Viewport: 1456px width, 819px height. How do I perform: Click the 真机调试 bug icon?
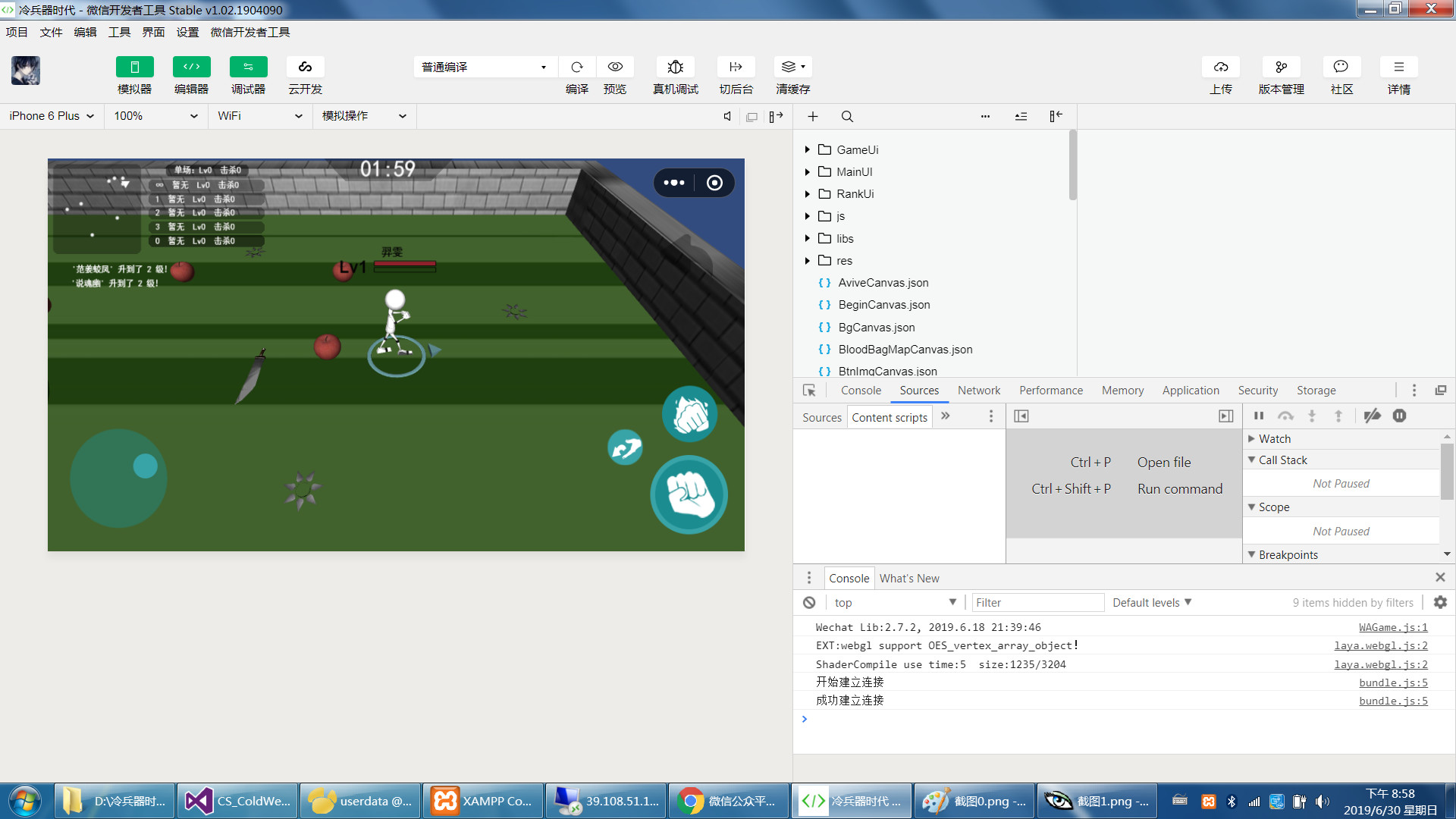click(675, 67)
